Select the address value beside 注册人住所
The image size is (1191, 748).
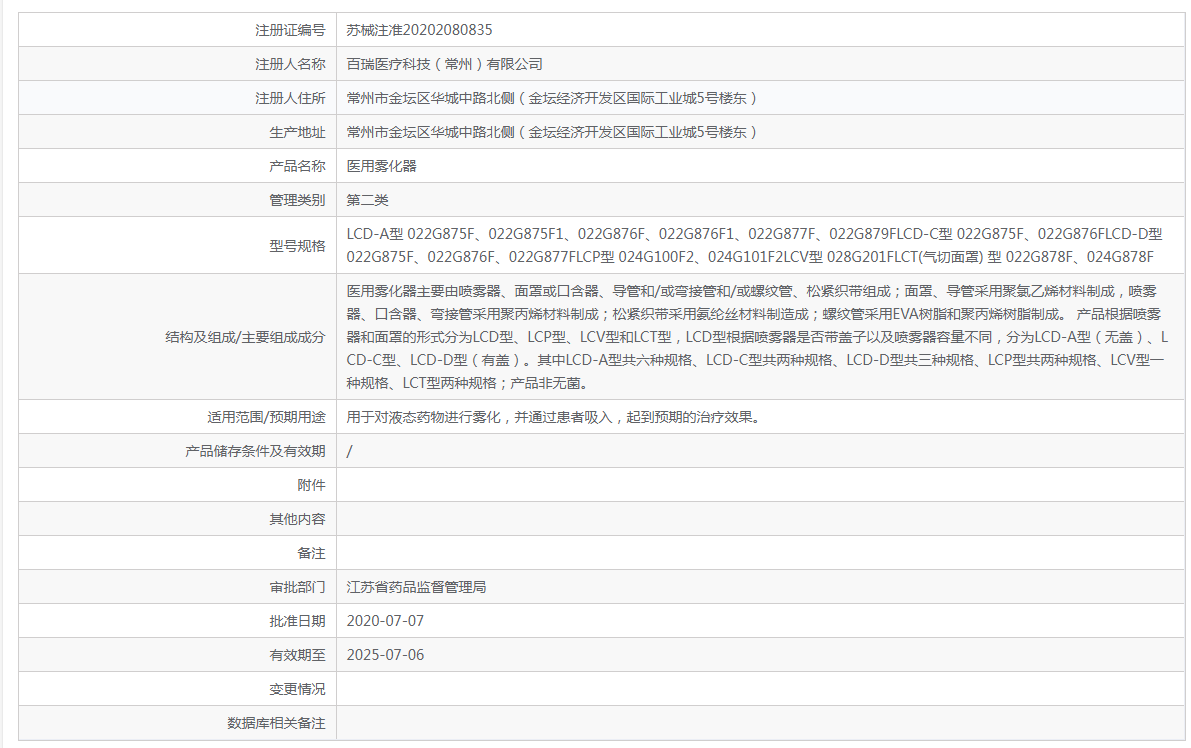pos(551,98)
